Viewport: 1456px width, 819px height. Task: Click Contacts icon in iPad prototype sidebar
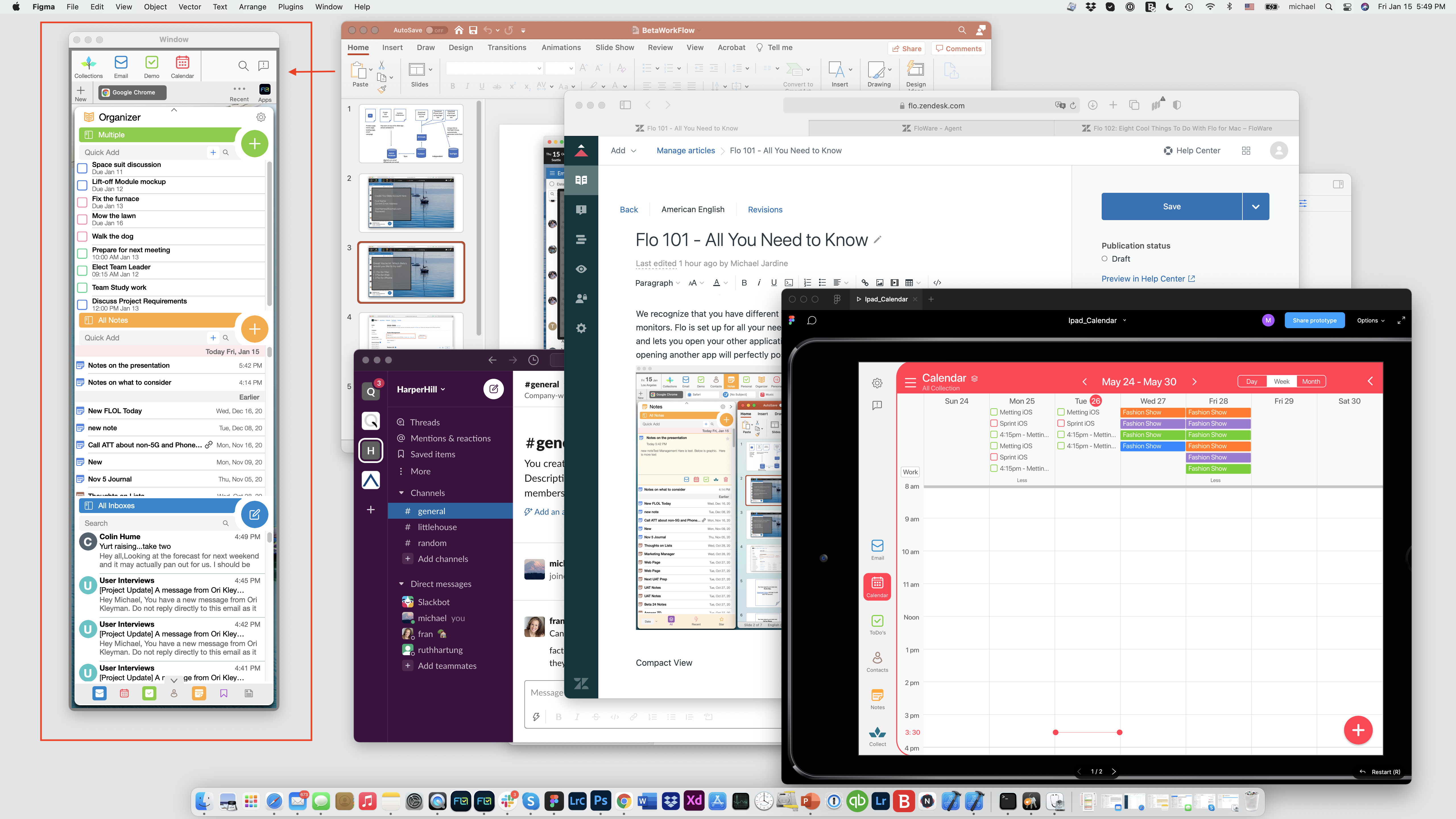(877, 661)
